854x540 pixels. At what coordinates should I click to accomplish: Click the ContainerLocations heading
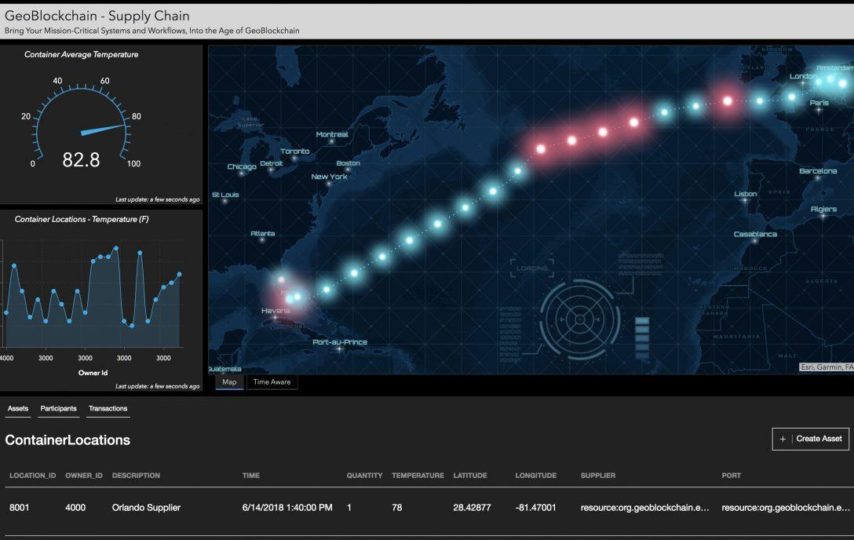tap(68, 440)
